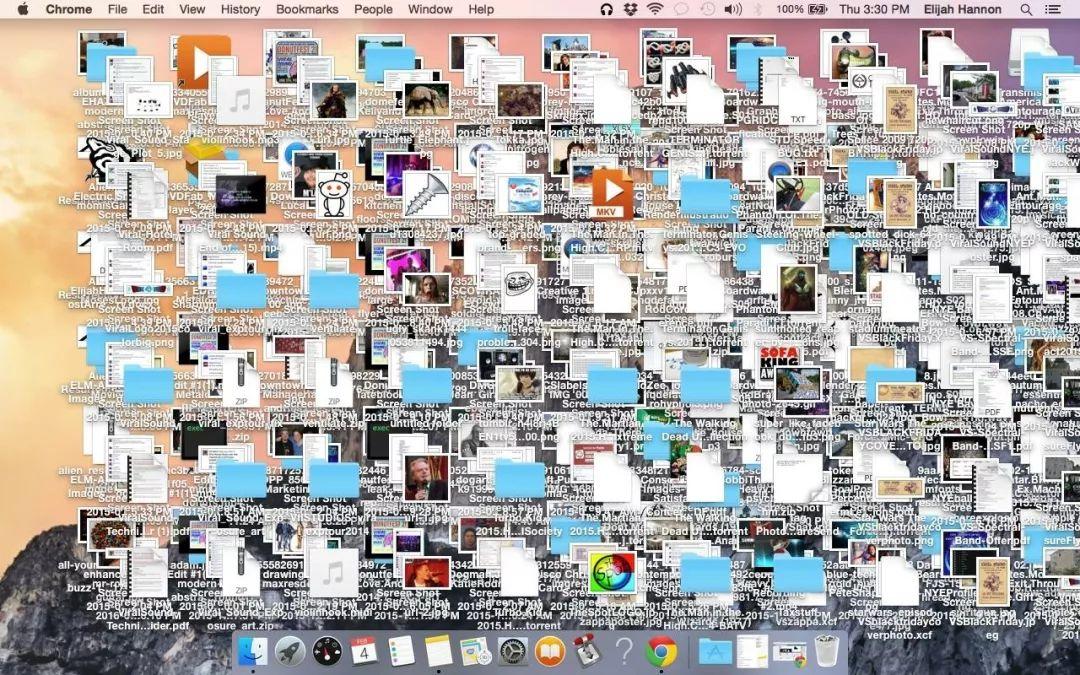Open the Dropbox menu bar icon
Viewport: 1080px width, 675px height.
point(630,9)
